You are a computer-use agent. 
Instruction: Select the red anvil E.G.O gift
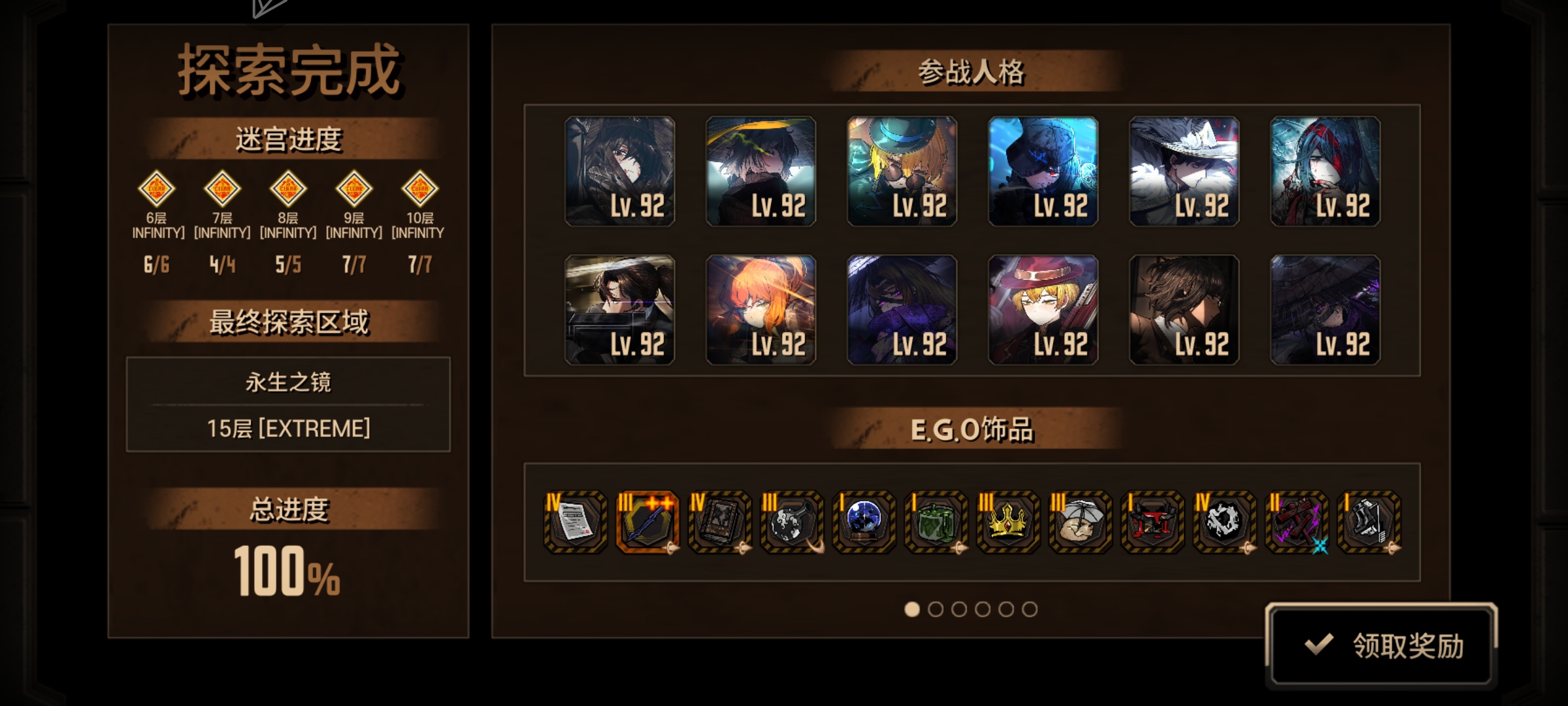point(1152,522)
